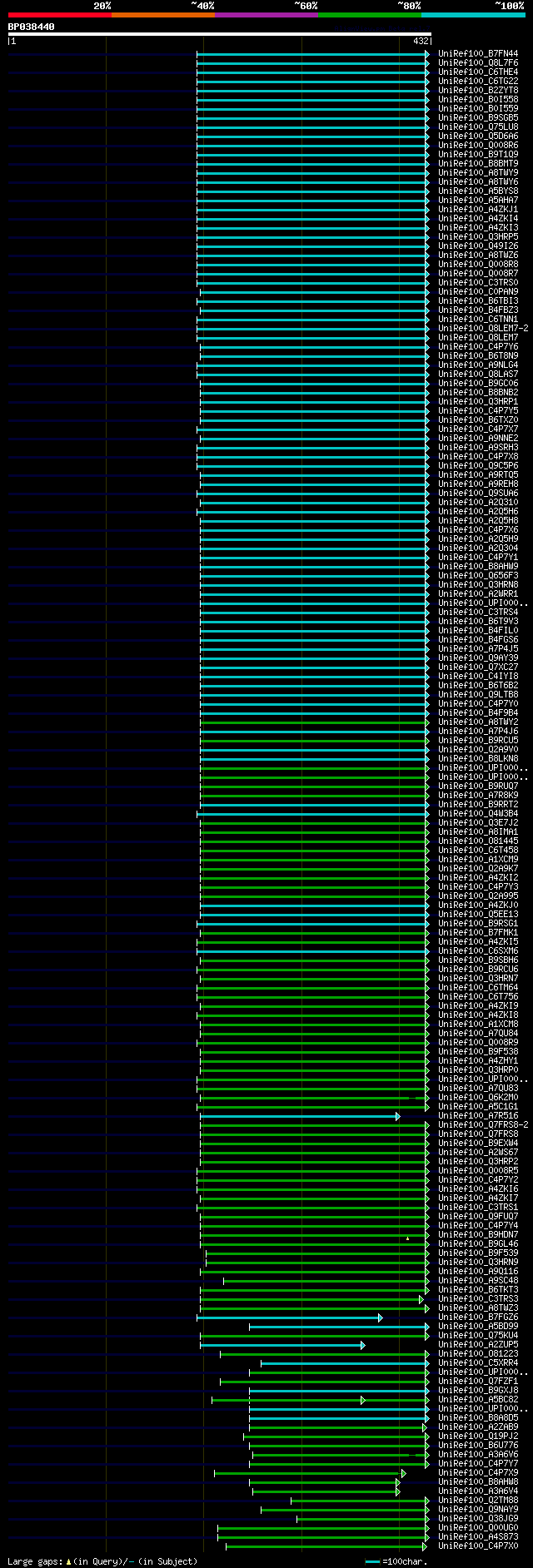Pick label UniRef100_C6TM64
The width and height of the screenshot is (533, 1568).
click(478, 988)
